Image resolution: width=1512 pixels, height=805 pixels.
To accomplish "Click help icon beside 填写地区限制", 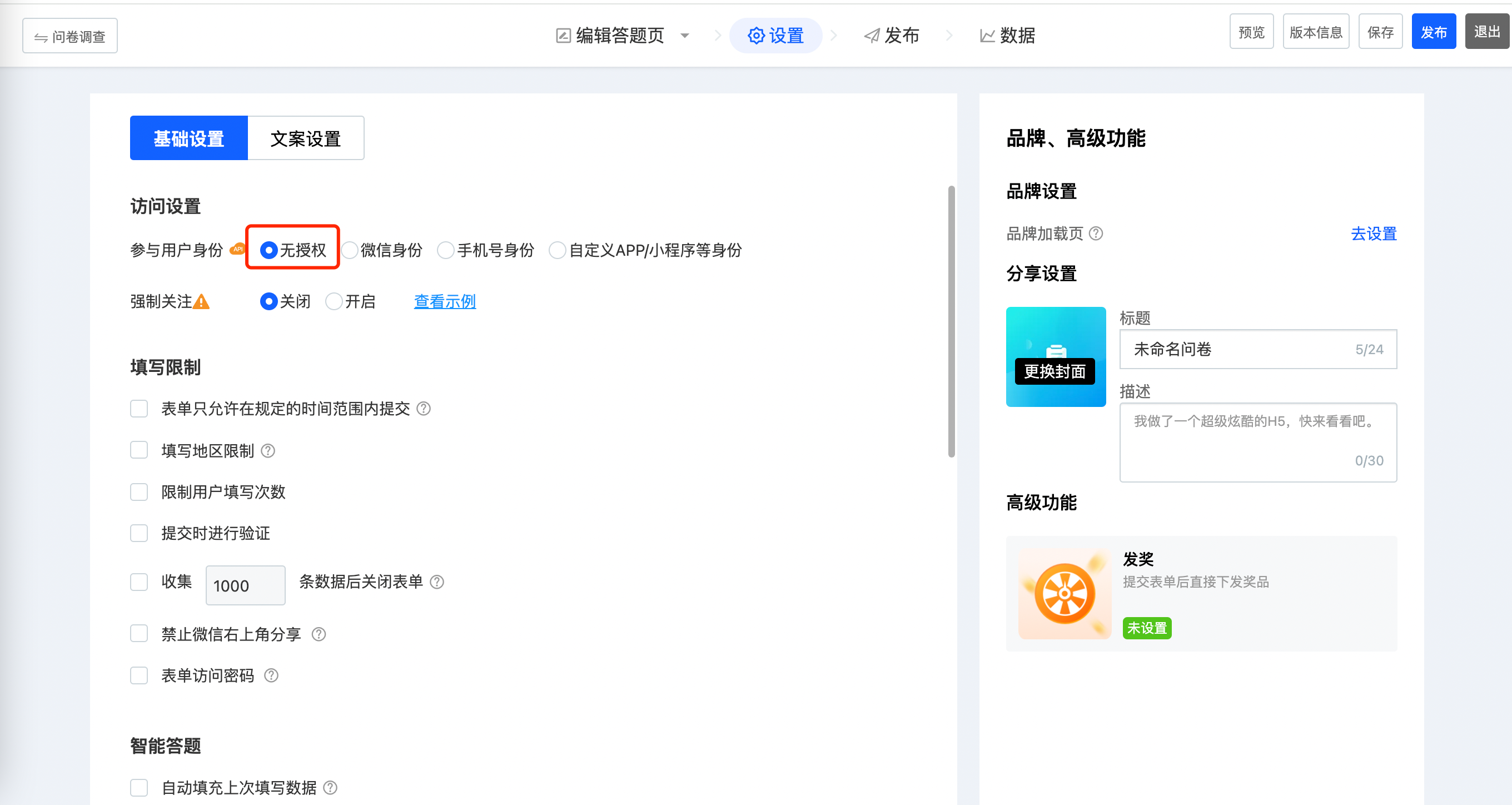I will pyautogui.click(x=267, y=451).
